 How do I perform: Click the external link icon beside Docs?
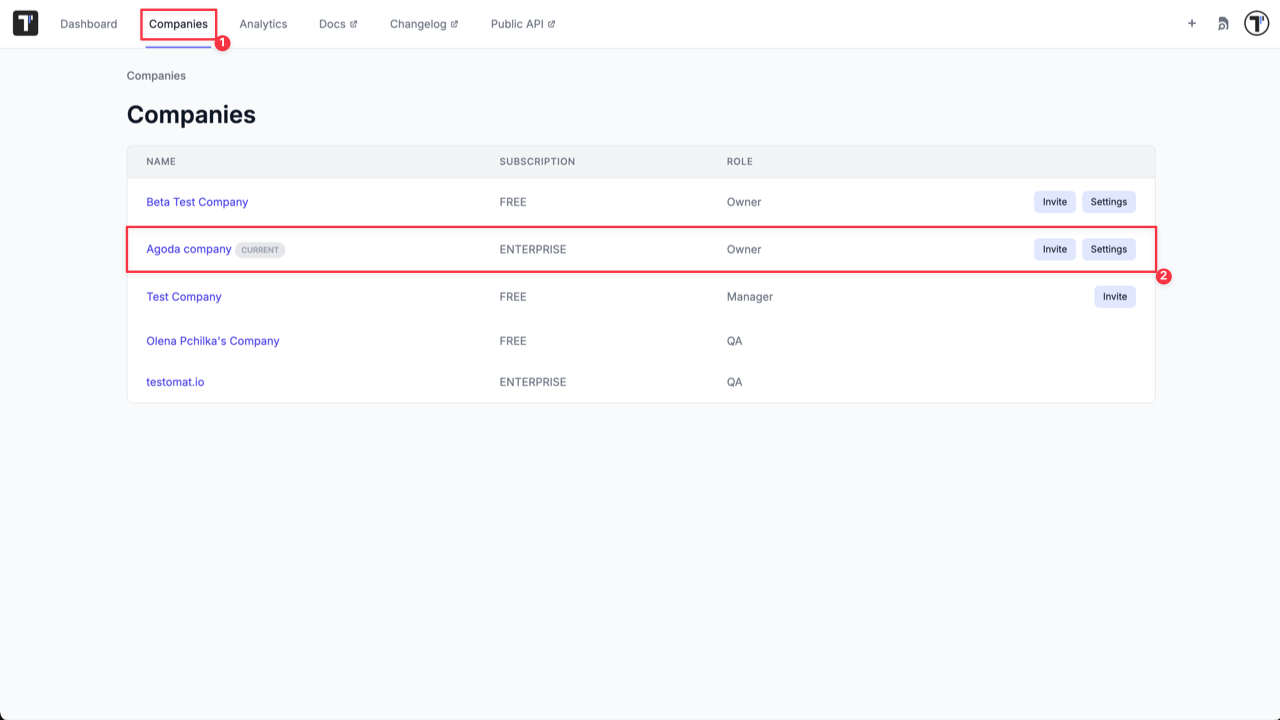tap(355, 22)
